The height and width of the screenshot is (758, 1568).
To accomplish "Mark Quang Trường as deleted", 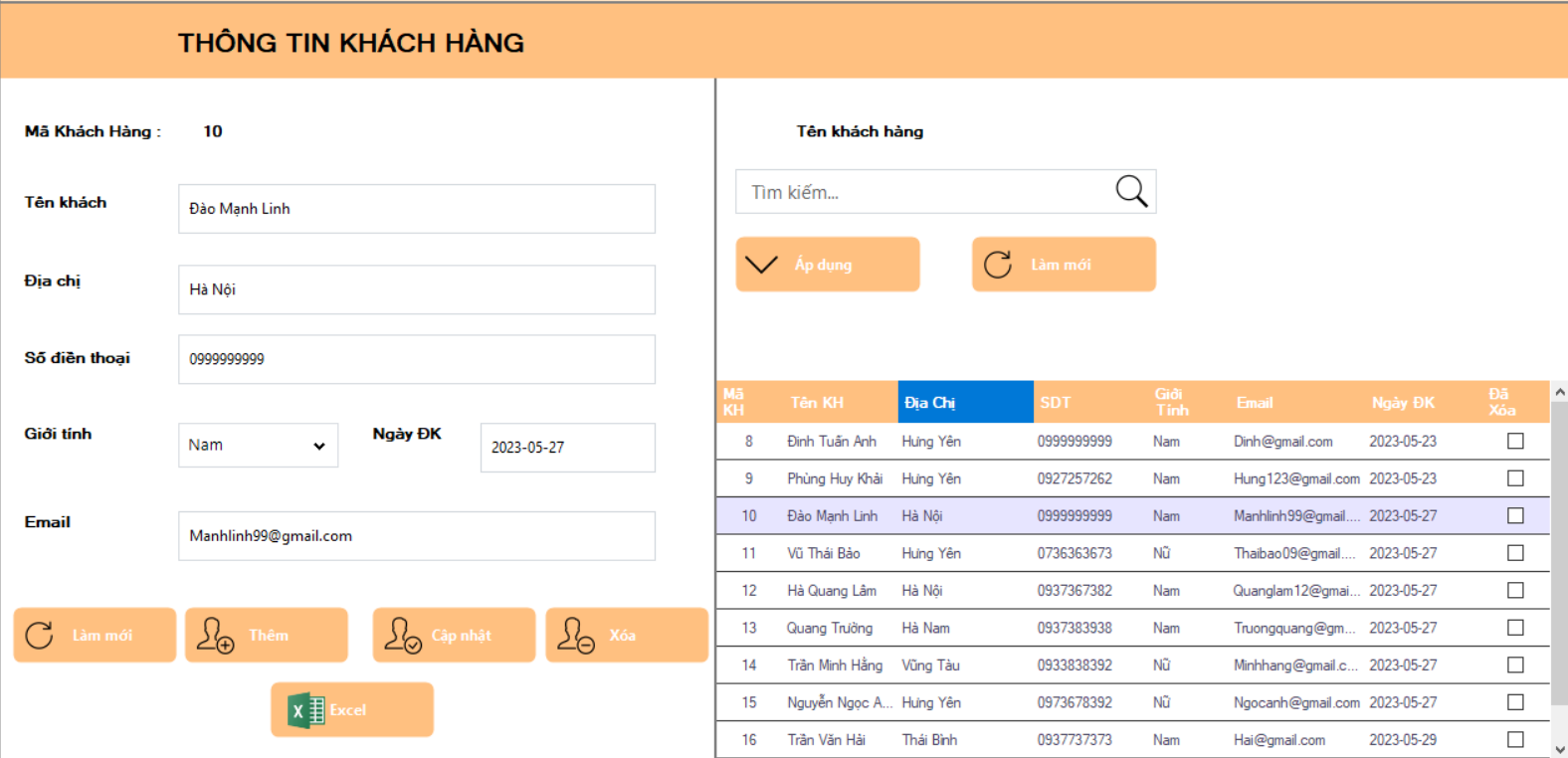I will [x=1515, y=628].
